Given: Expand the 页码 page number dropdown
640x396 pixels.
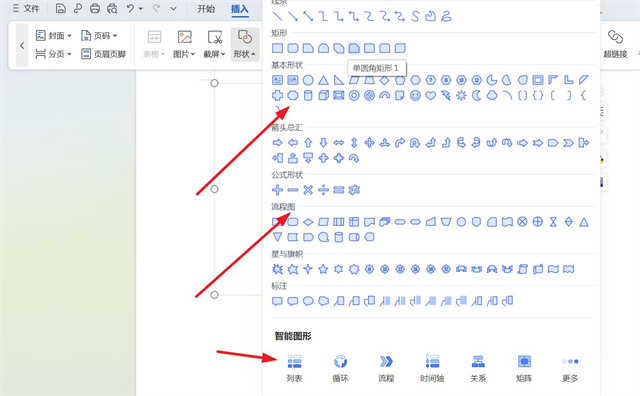Looking at the screenshot, I should tap(99, 36).
